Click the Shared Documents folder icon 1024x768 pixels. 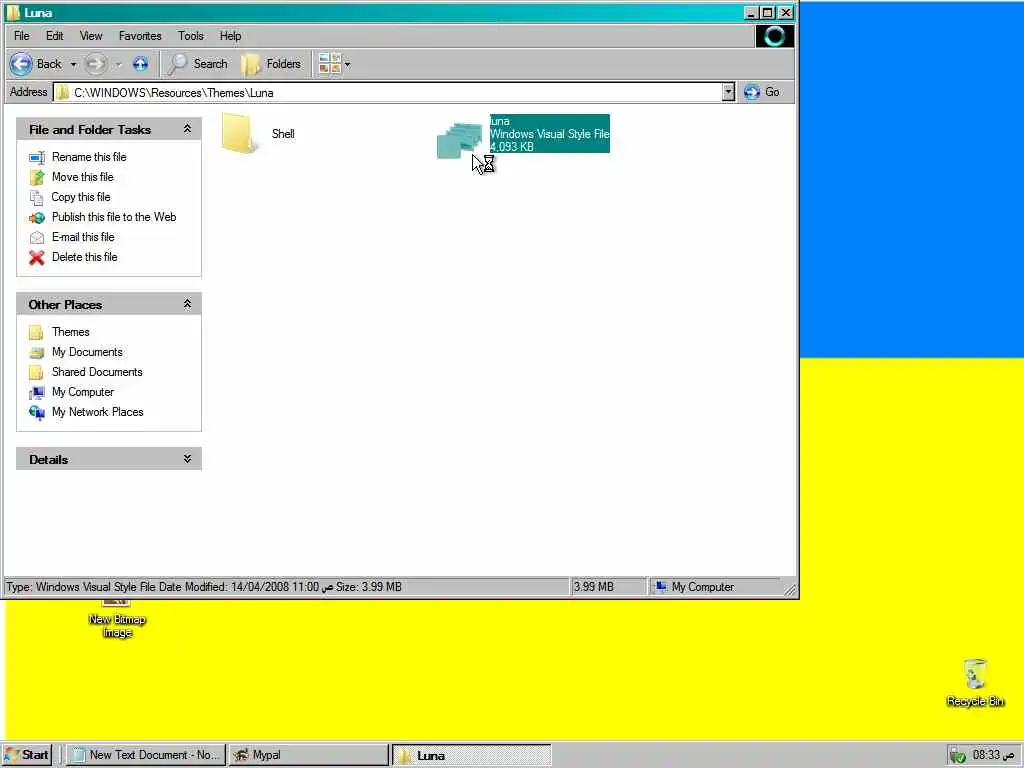(37, 372)
